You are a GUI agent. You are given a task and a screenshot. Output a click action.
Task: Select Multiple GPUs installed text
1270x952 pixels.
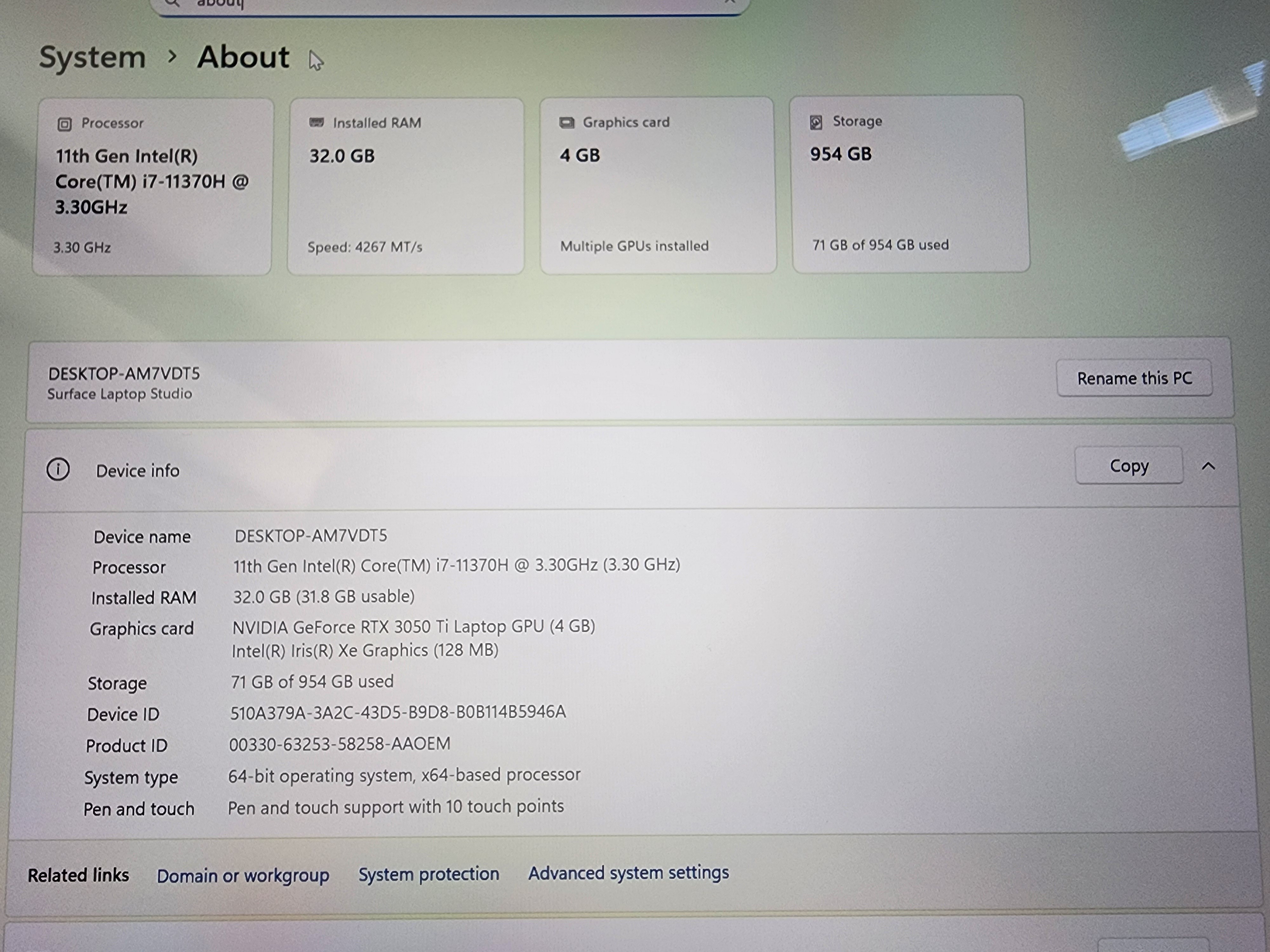[x=634, y=246]
